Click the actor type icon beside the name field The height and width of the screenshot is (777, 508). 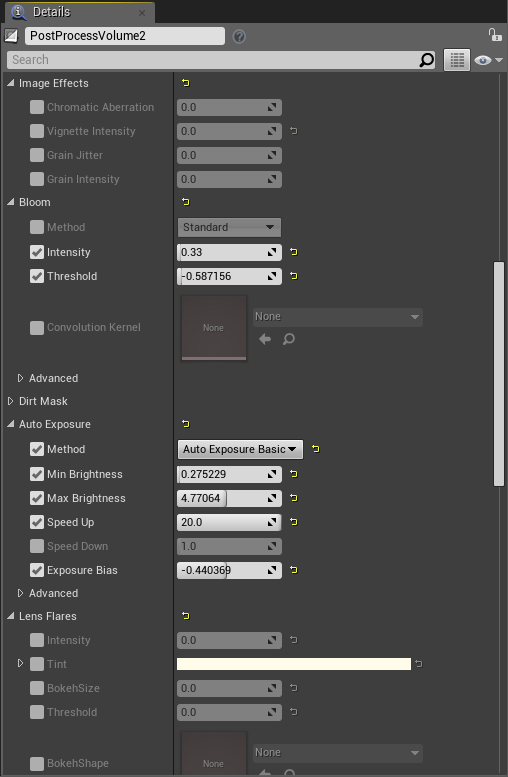11,36
